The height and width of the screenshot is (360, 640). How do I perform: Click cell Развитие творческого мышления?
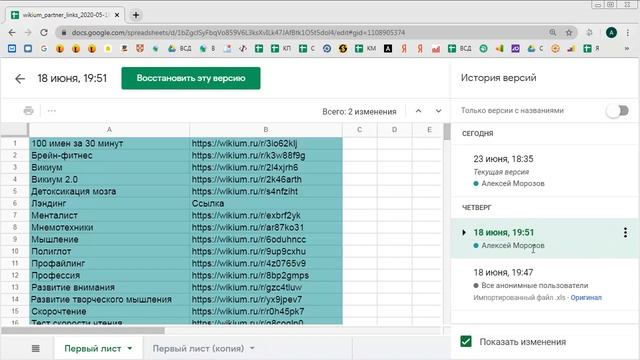pos(109,300)
